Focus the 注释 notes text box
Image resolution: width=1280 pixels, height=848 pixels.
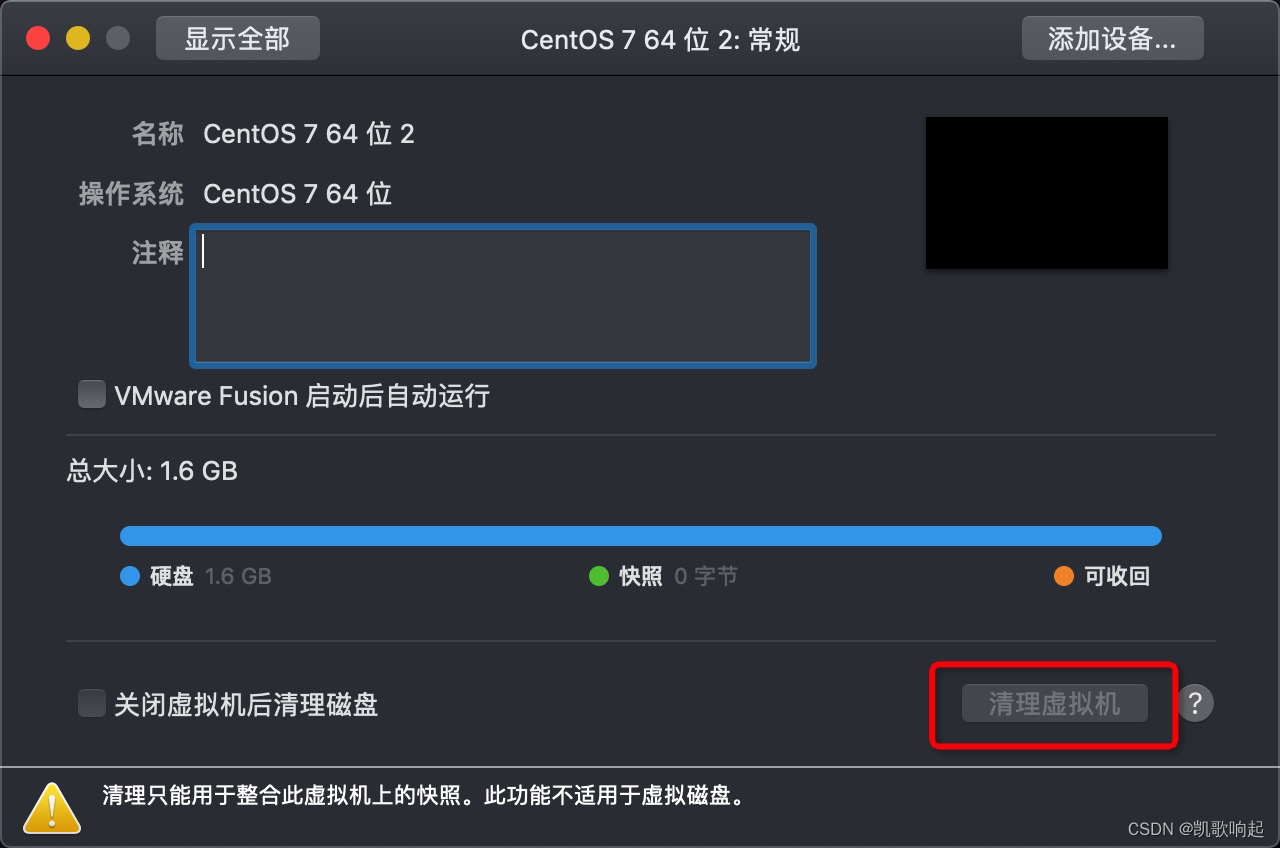(503, 295)
